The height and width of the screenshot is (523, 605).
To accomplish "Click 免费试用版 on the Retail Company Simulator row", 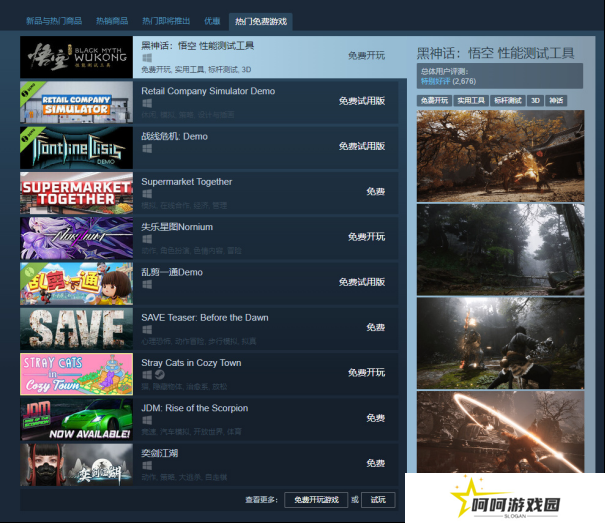I will pos(362,101).
